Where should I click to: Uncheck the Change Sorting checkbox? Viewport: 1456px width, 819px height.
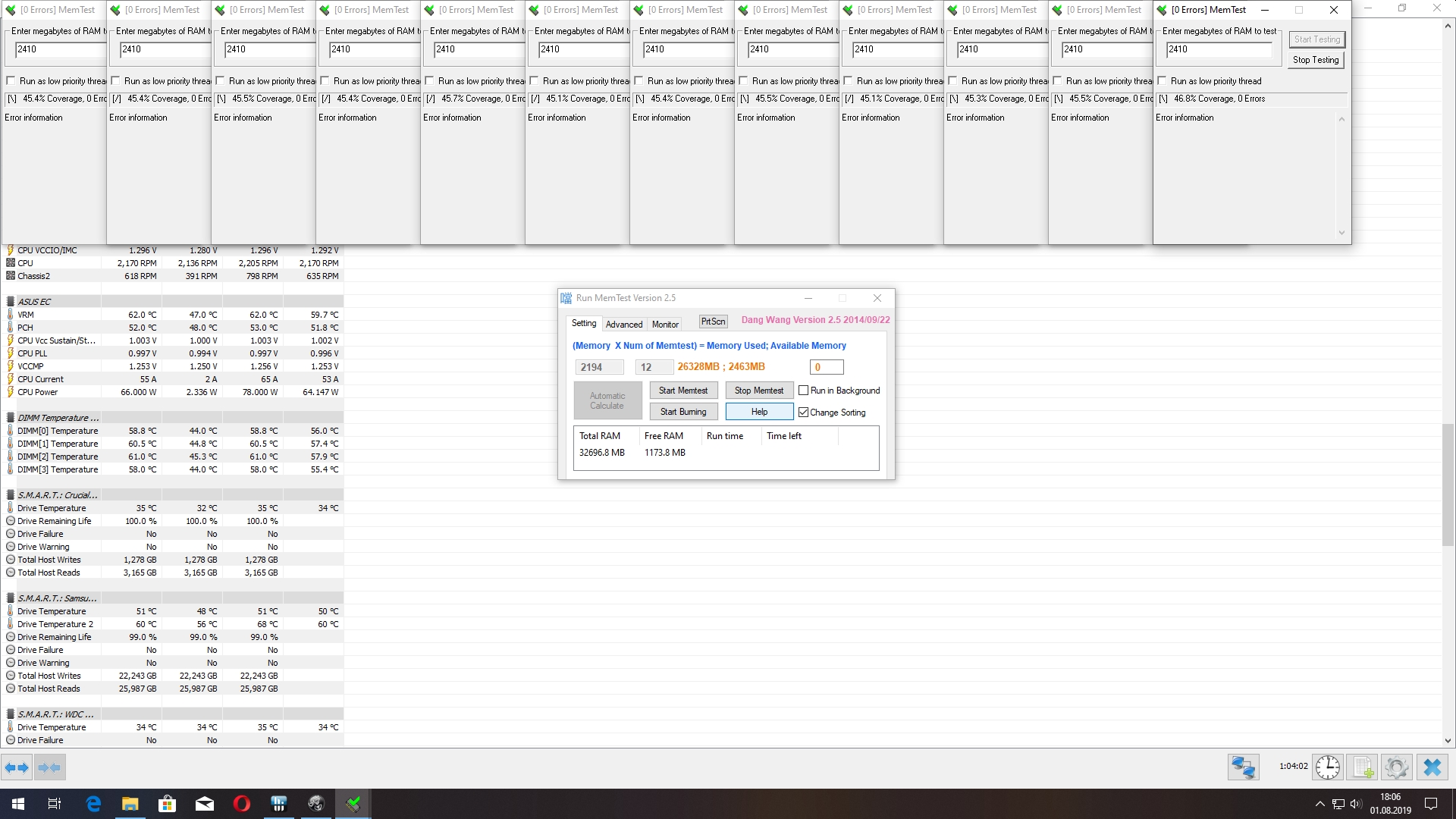point(804,413)
